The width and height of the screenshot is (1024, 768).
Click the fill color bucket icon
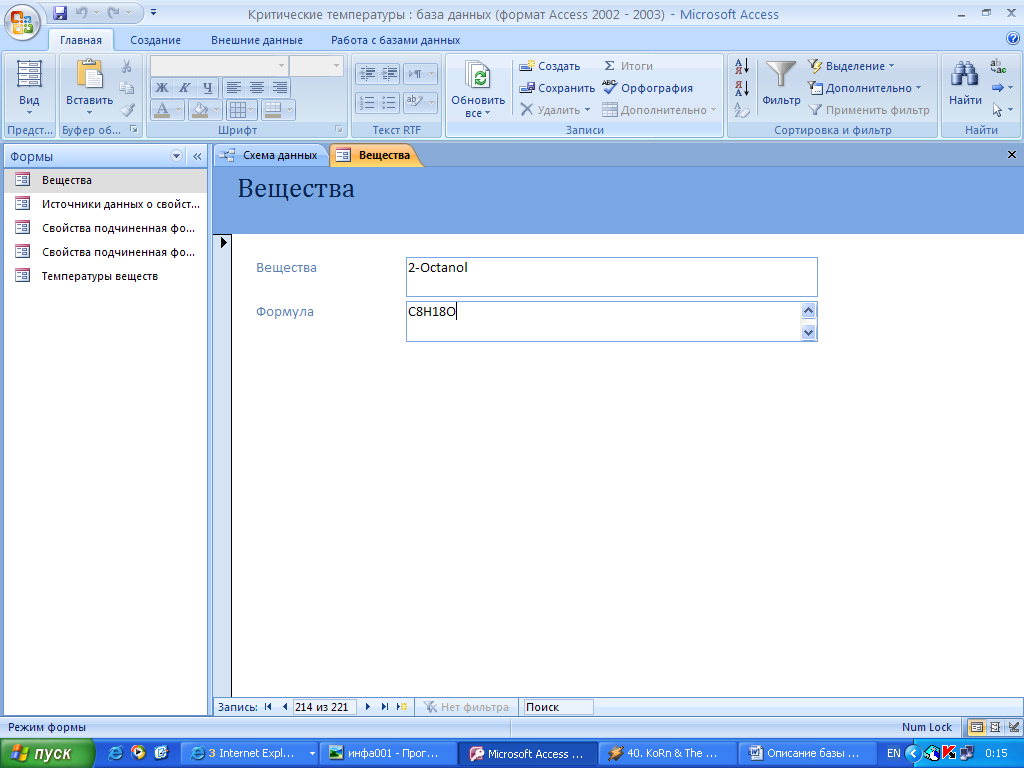[200, 110]
